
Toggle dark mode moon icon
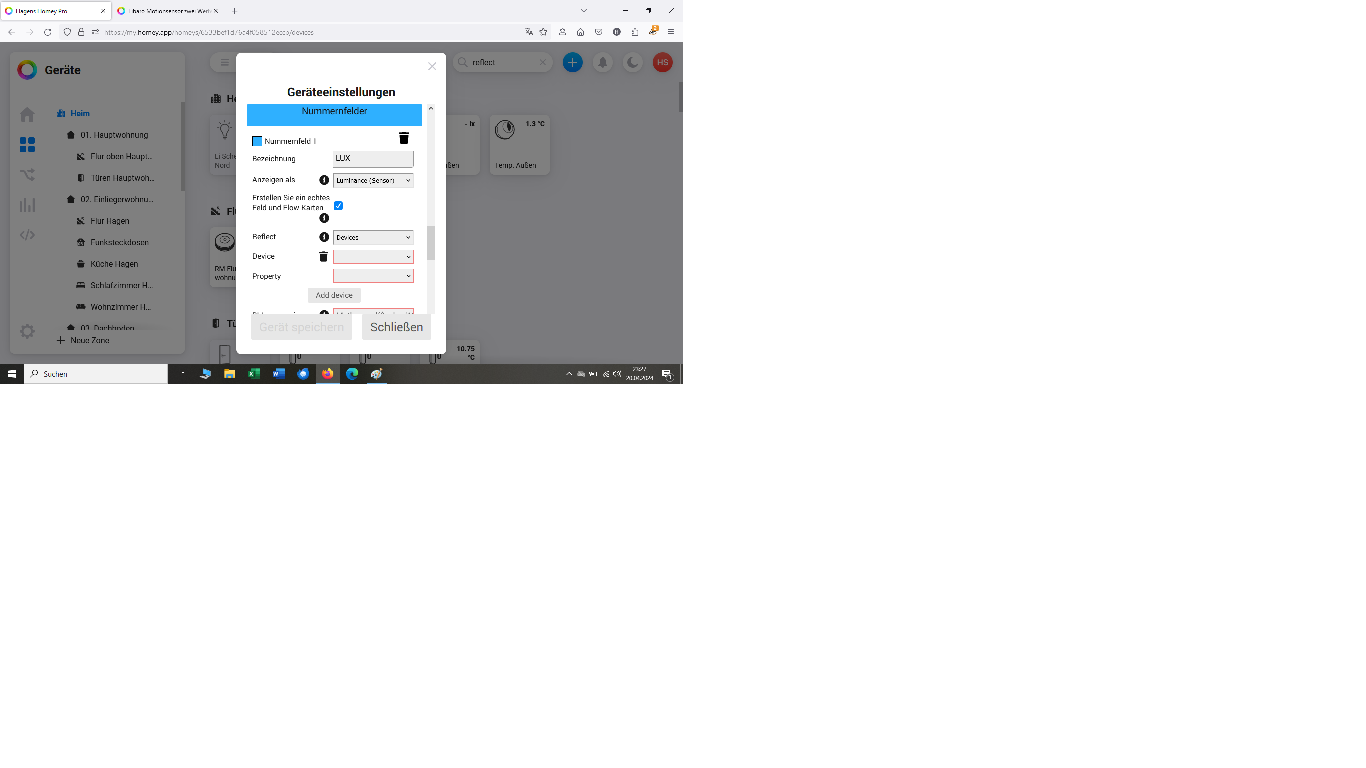[x=633, y=62]
